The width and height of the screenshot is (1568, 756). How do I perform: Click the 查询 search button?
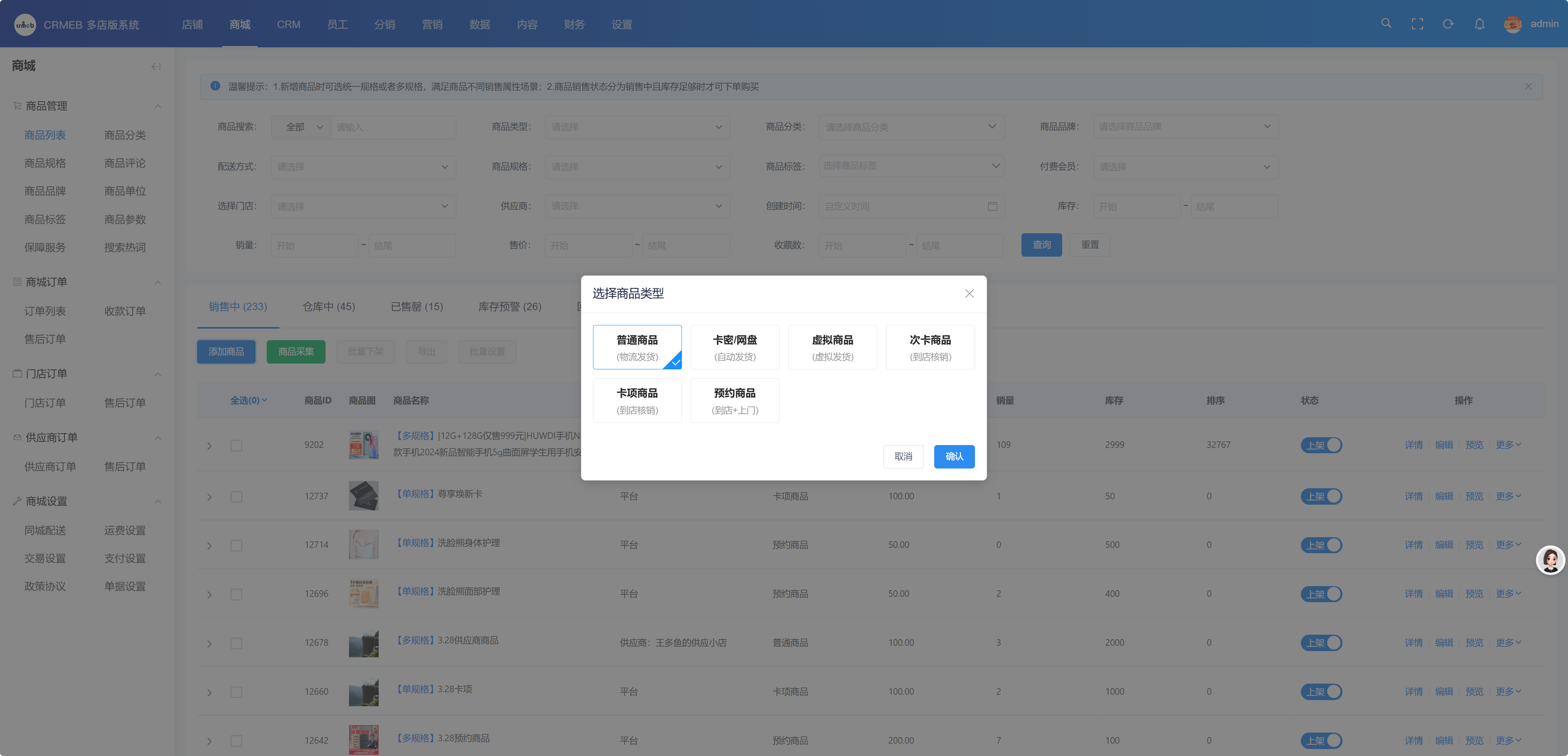tap(1042, 244)
